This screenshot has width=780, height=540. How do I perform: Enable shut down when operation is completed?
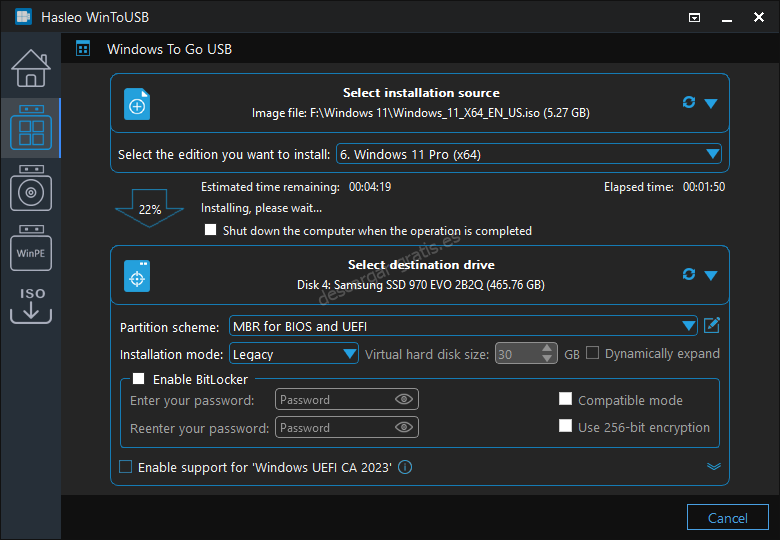[x=210, y=230]
